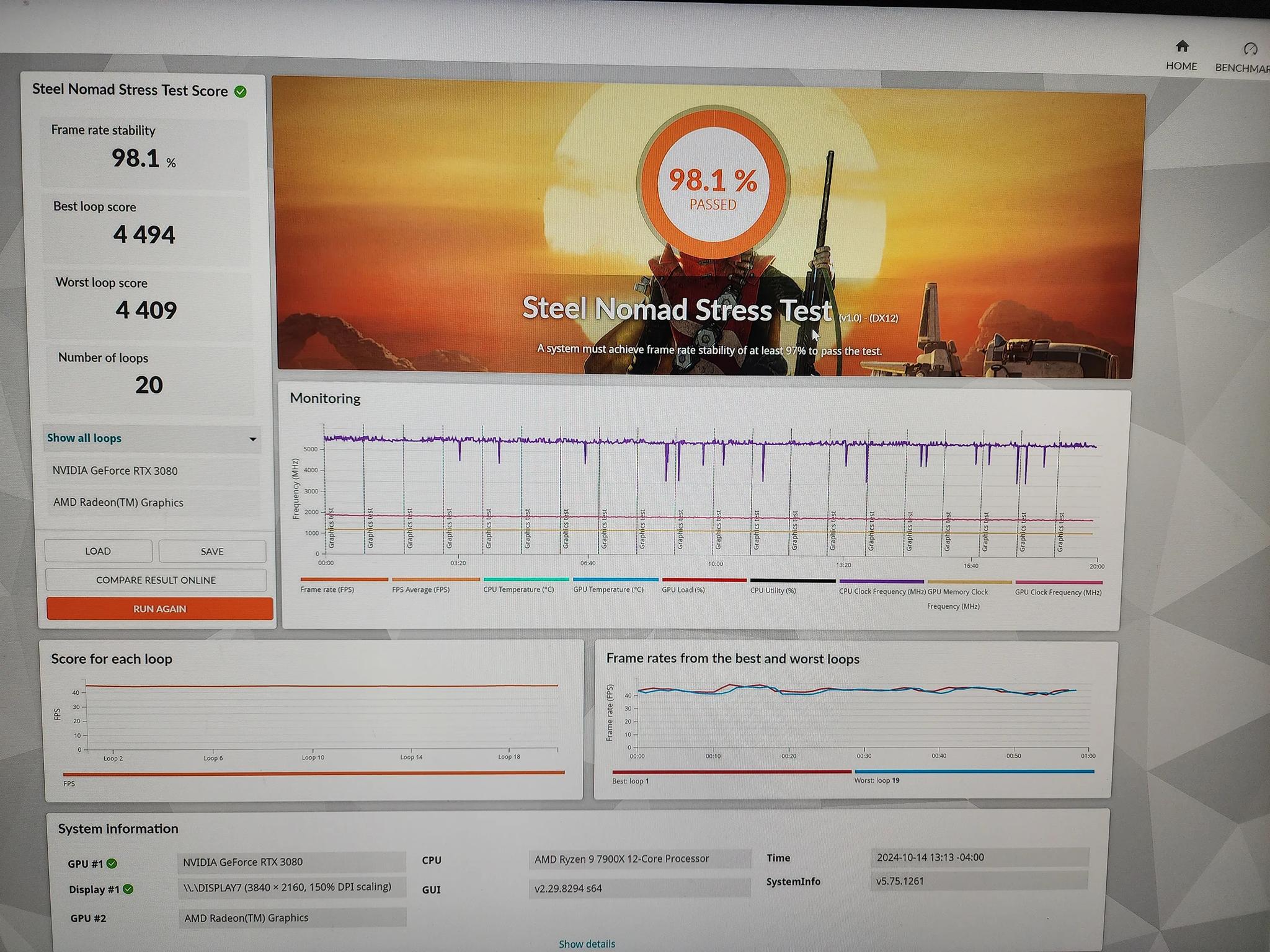The width and height of the screenshot is (1270, 952).
Task: Click the Home icon in top navigation
Action: point(1182,46)
